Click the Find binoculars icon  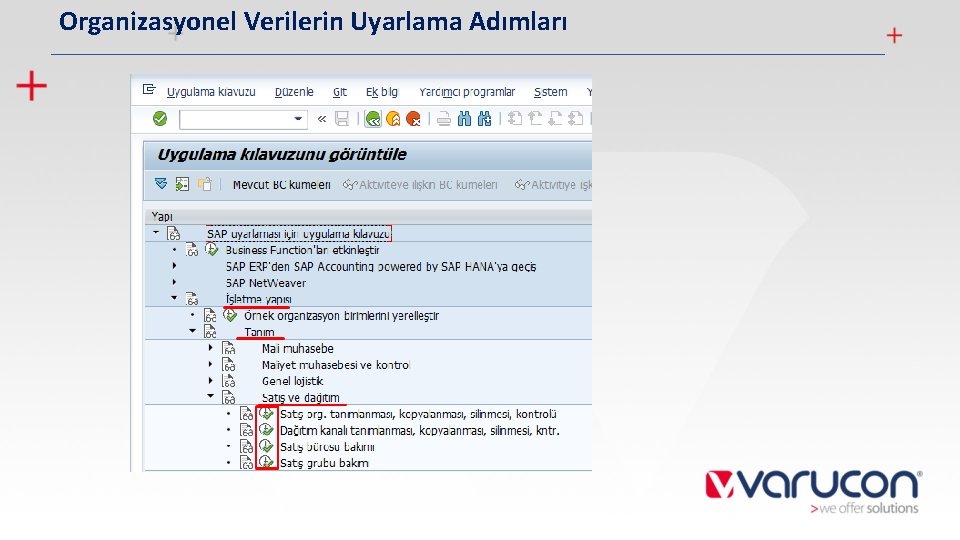tap(465, 119)
